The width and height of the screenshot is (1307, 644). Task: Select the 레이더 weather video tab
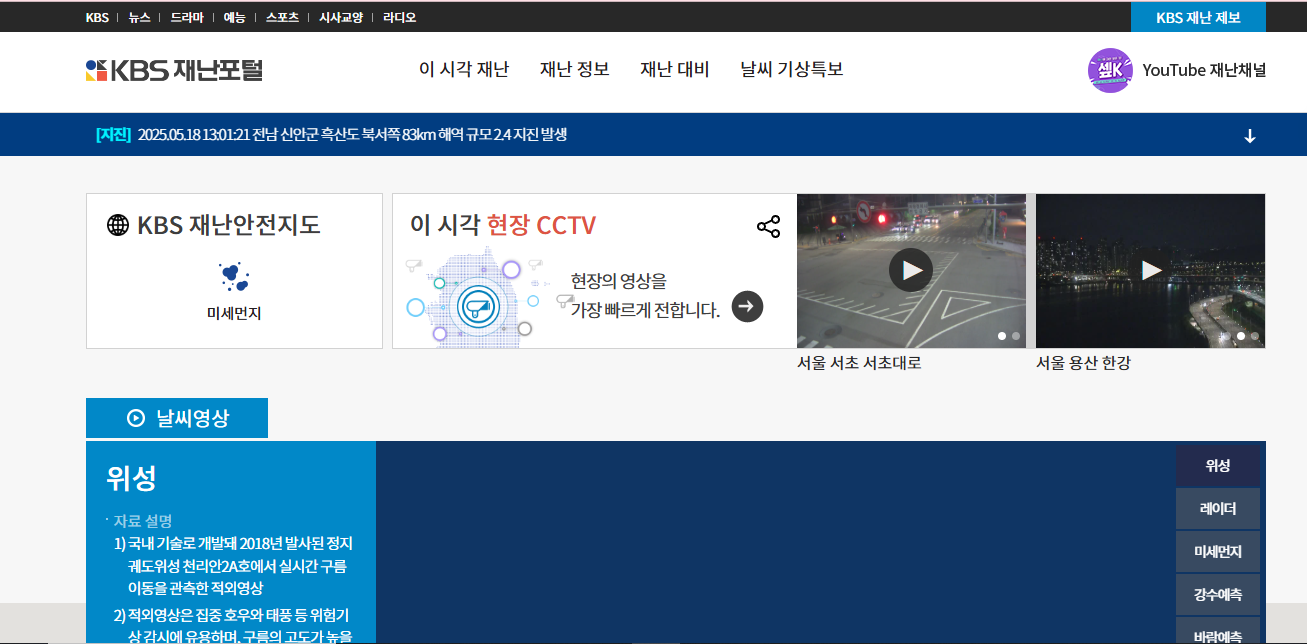point(1218,509)
